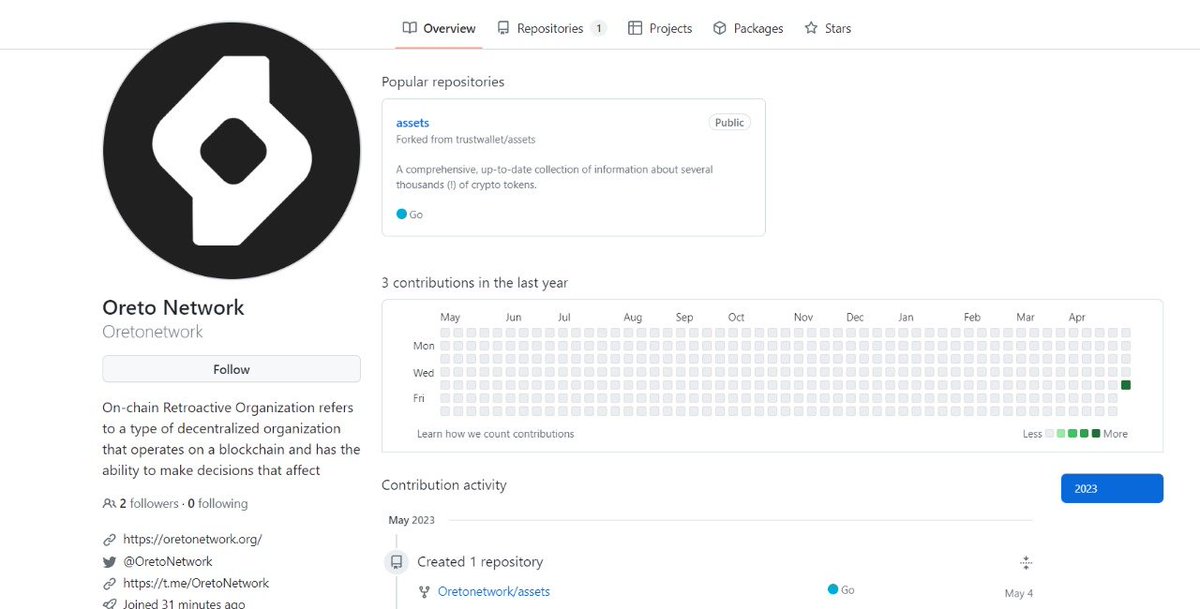Screen dimensions: 1200x609
Task: Open the Overview tab
Action: point(439,28)
